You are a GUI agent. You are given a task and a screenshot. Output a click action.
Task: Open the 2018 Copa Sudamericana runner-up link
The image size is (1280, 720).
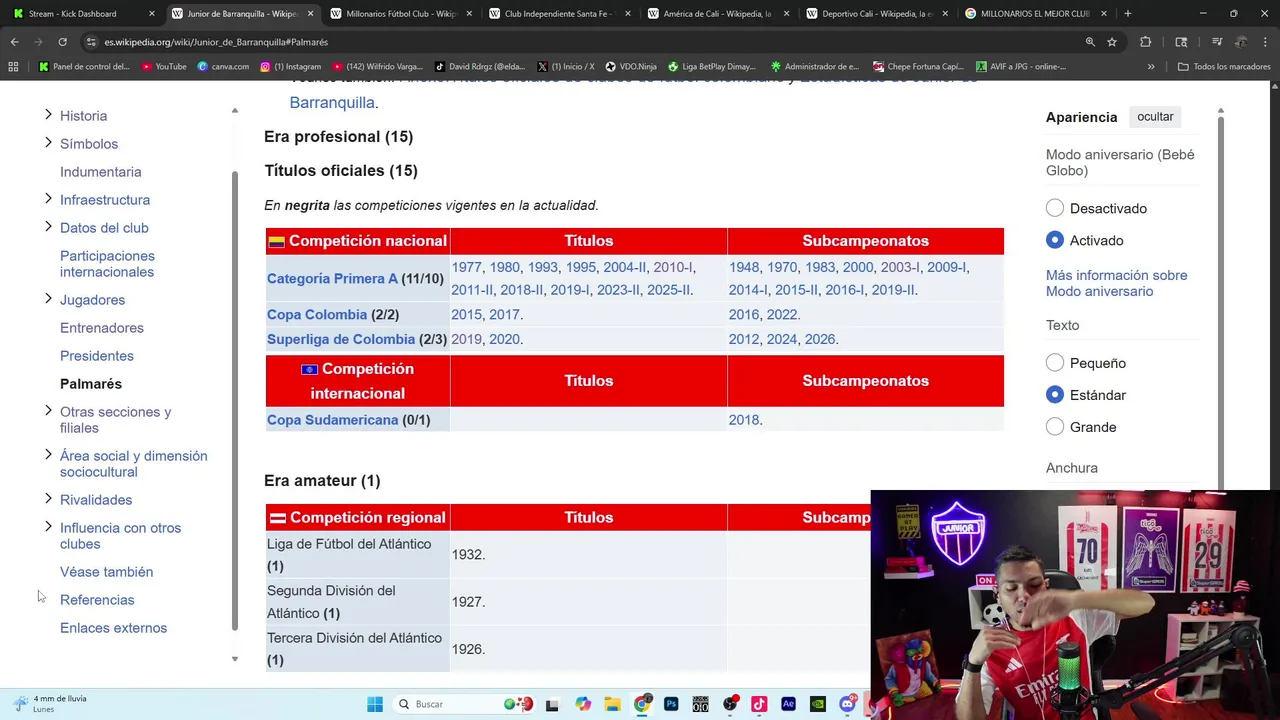[744, 420]
